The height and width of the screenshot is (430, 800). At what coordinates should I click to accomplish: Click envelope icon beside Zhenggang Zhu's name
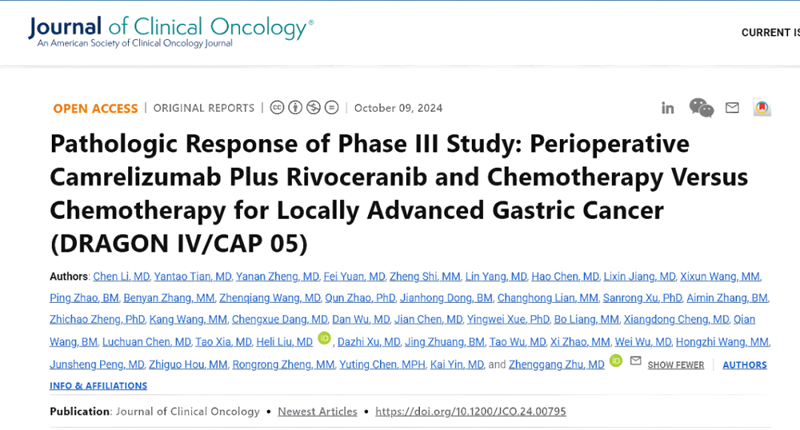click(636, 364)
